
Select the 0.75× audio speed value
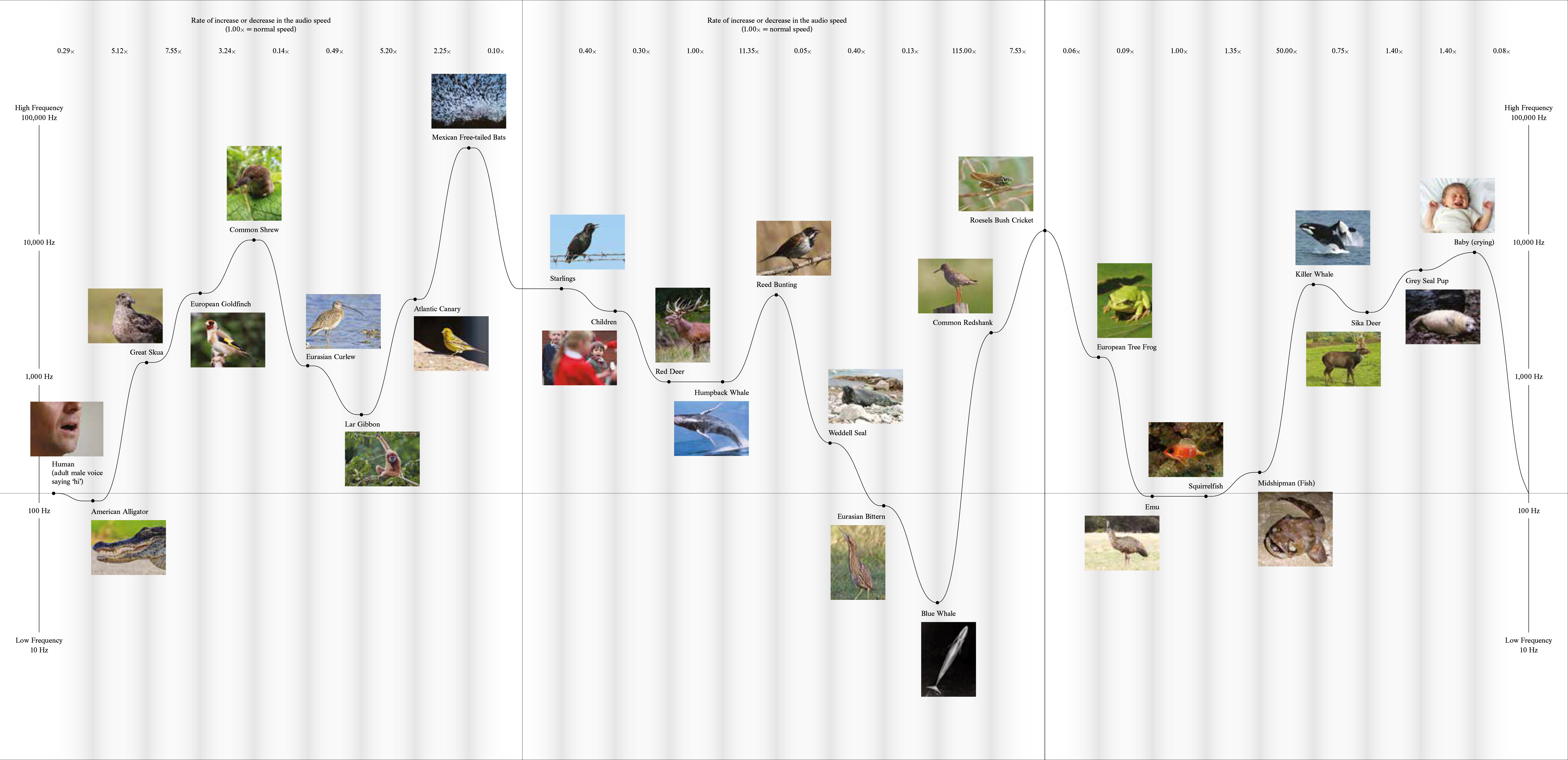coord(1340,51)
